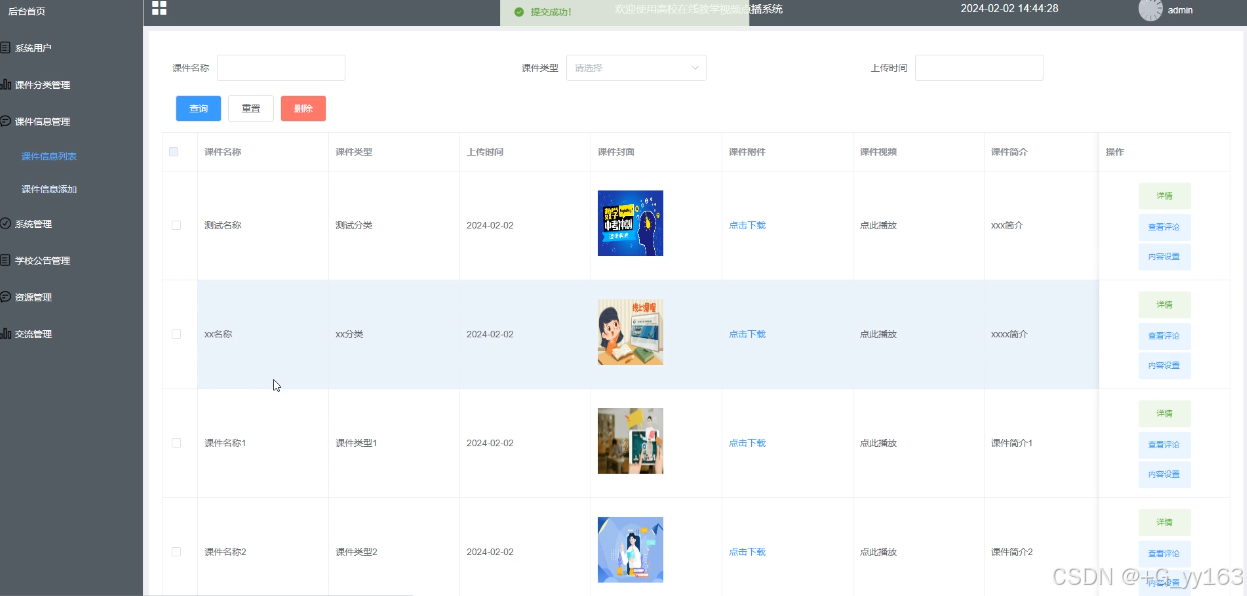Check the checkbox for row xx名称
Image resolution: width=1247 pixels, height=596 pixels.
176,334
